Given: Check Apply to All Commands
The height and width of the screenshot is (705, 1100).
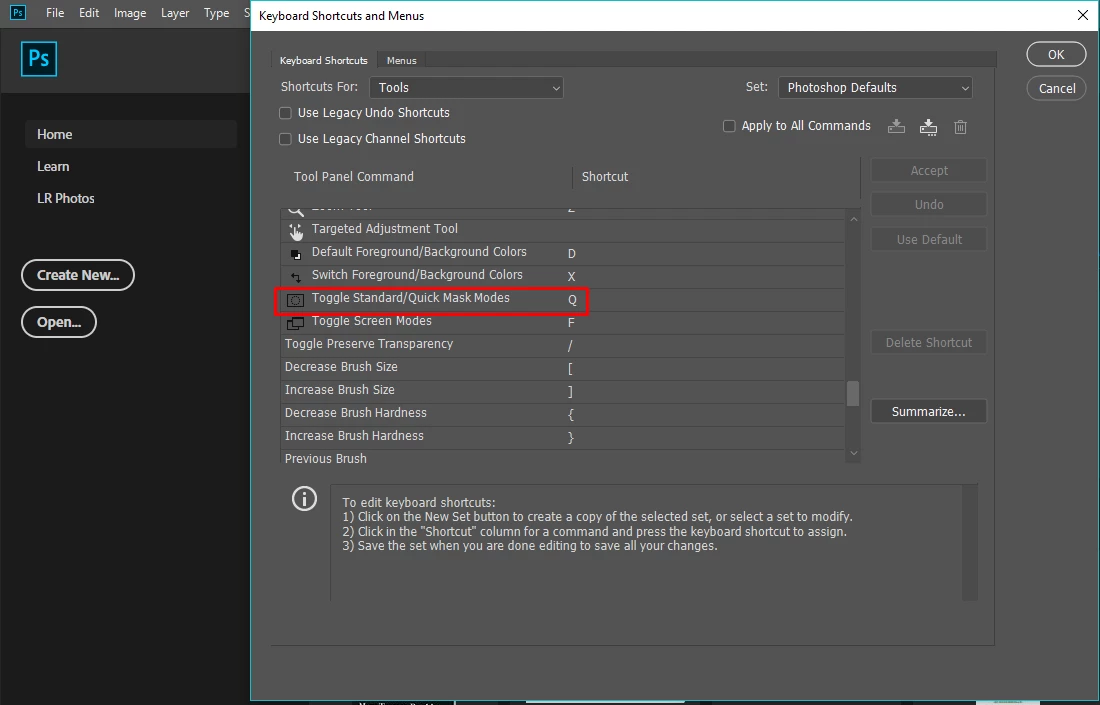Looking at the screenshot, I should tap(729, 126).
